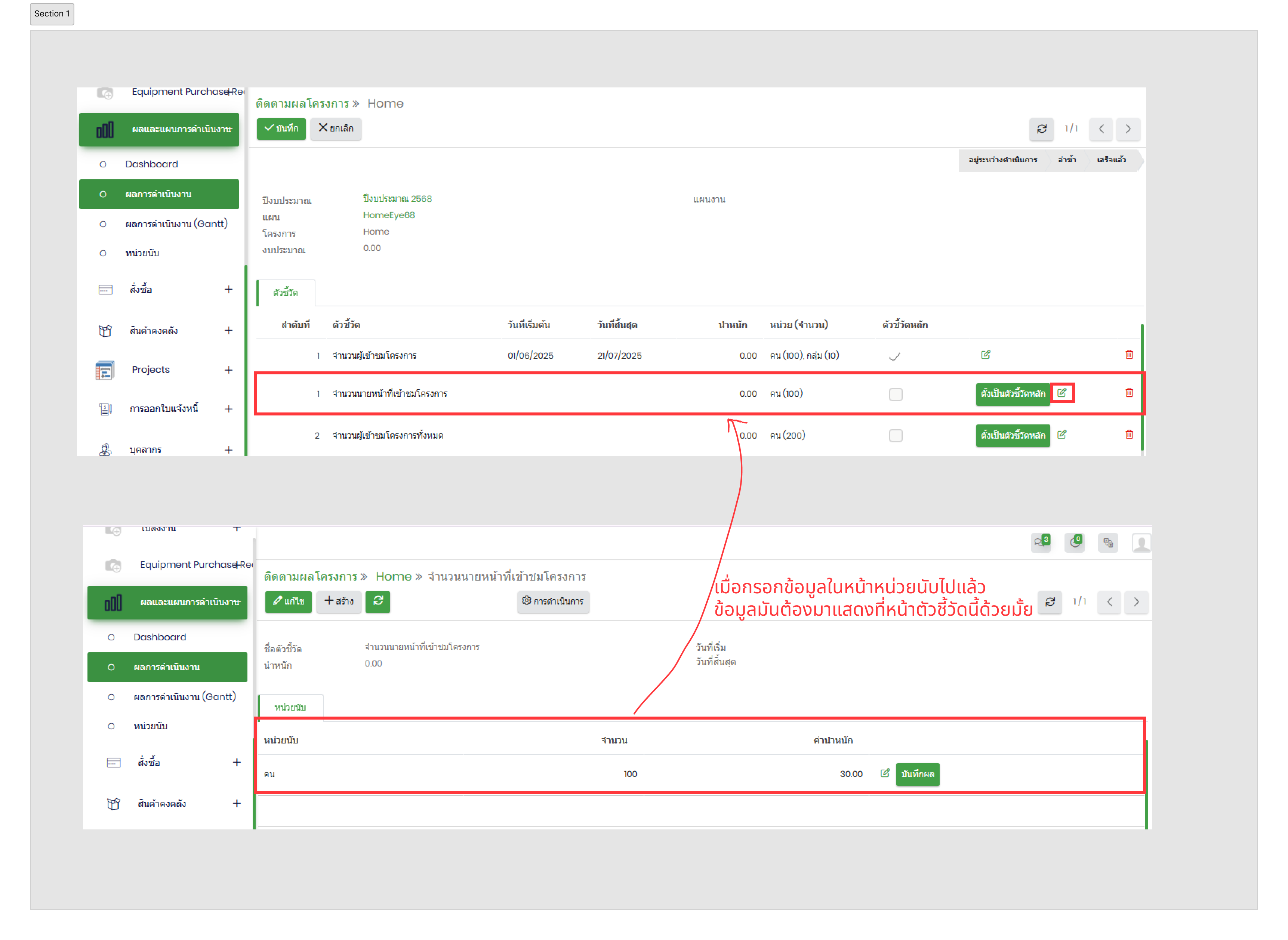Image resolution: width=1288 pixels, height=940 pixels.
Task: Select ล่าช้า status stage in status bar
Action: click(x=1067, y=160)
